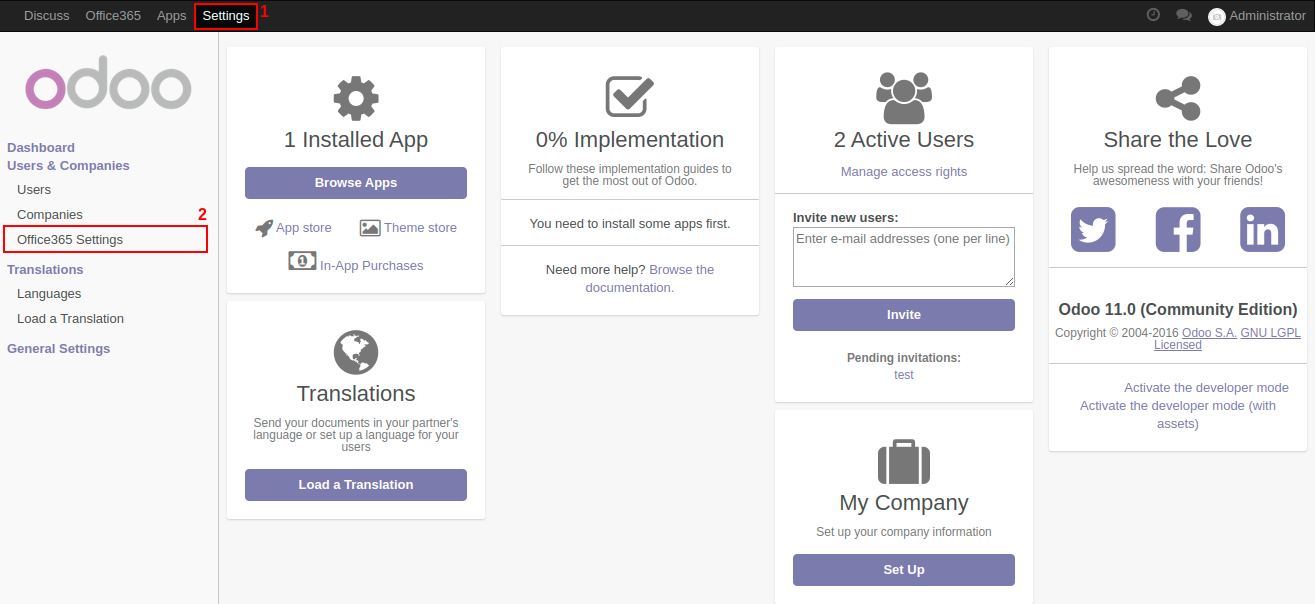The height and width of the screenshot is (604, 1315).
Task: Open General Settings in the sidebar
Action: click(x=59, y=349)
